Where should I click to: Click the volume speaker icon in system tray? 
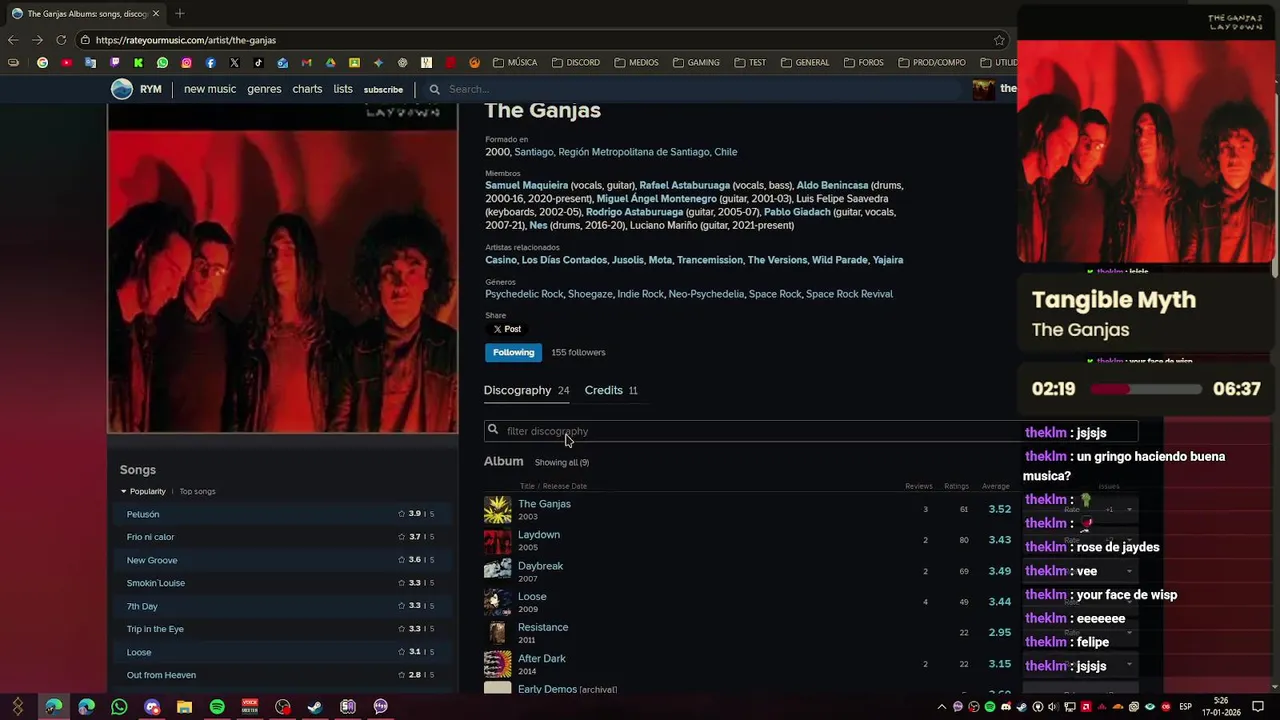tap(1054, 707)
